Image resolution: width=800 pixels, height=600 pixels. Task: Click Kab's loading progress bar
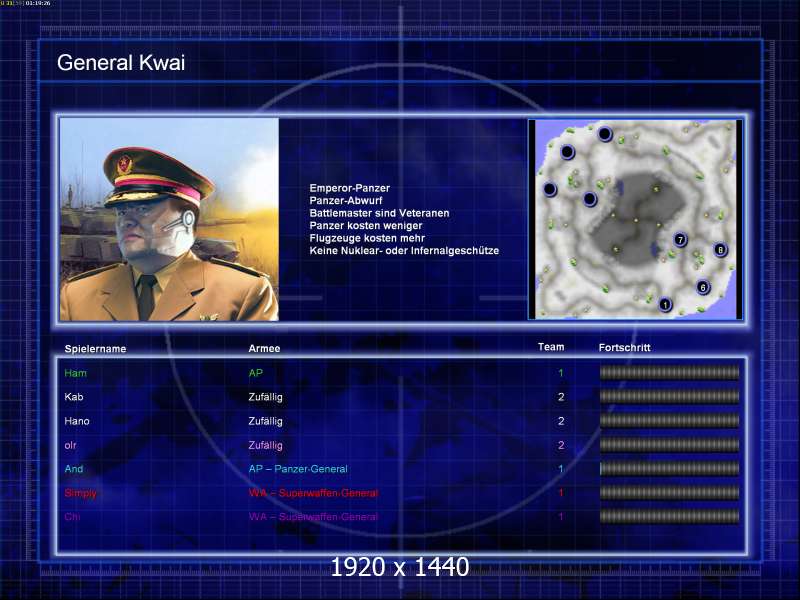669,397
